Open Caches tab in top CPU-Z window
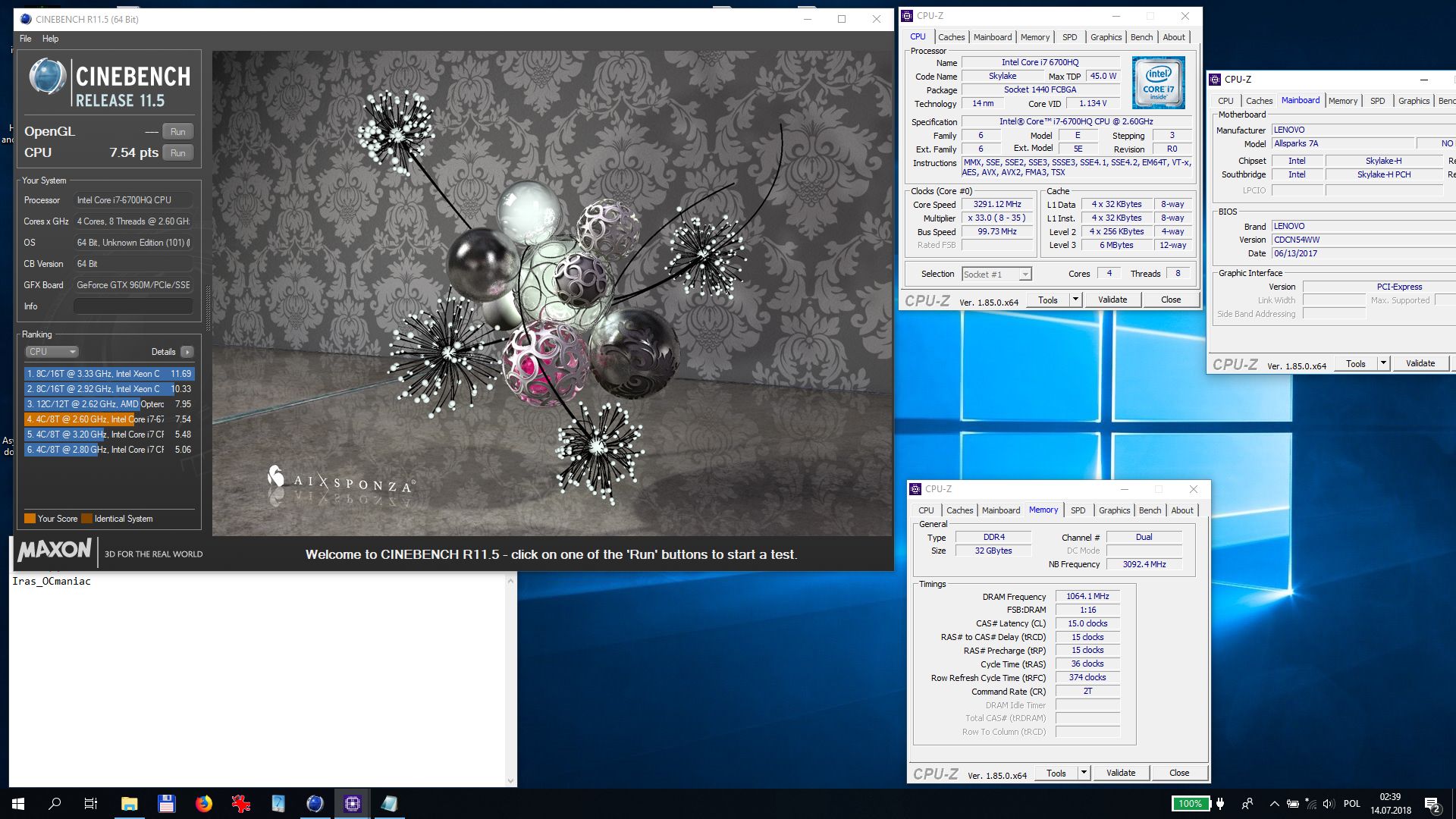1456x819 pixels. click(951, 37)
